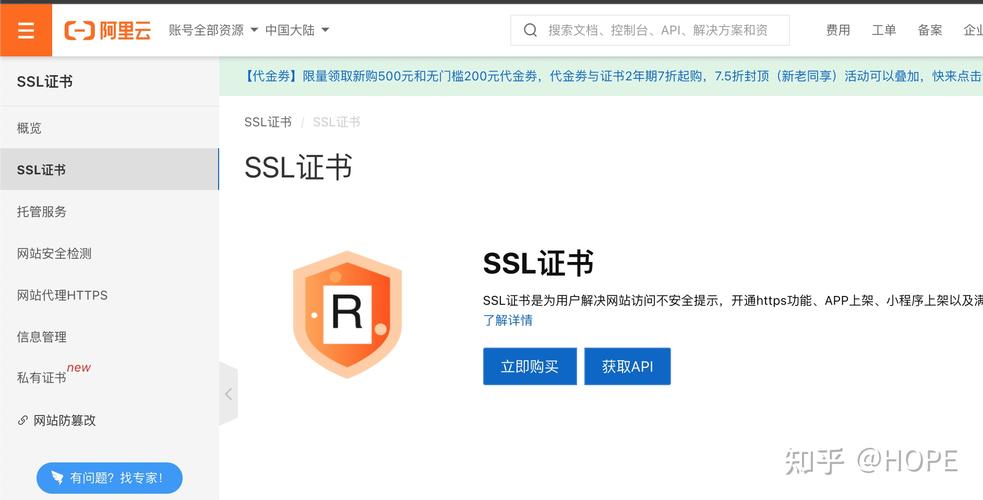This screenshot has width=983, height=500.
Task: Focus the 搜索文档、控制台 search field
Action: [x=649, y=30]
